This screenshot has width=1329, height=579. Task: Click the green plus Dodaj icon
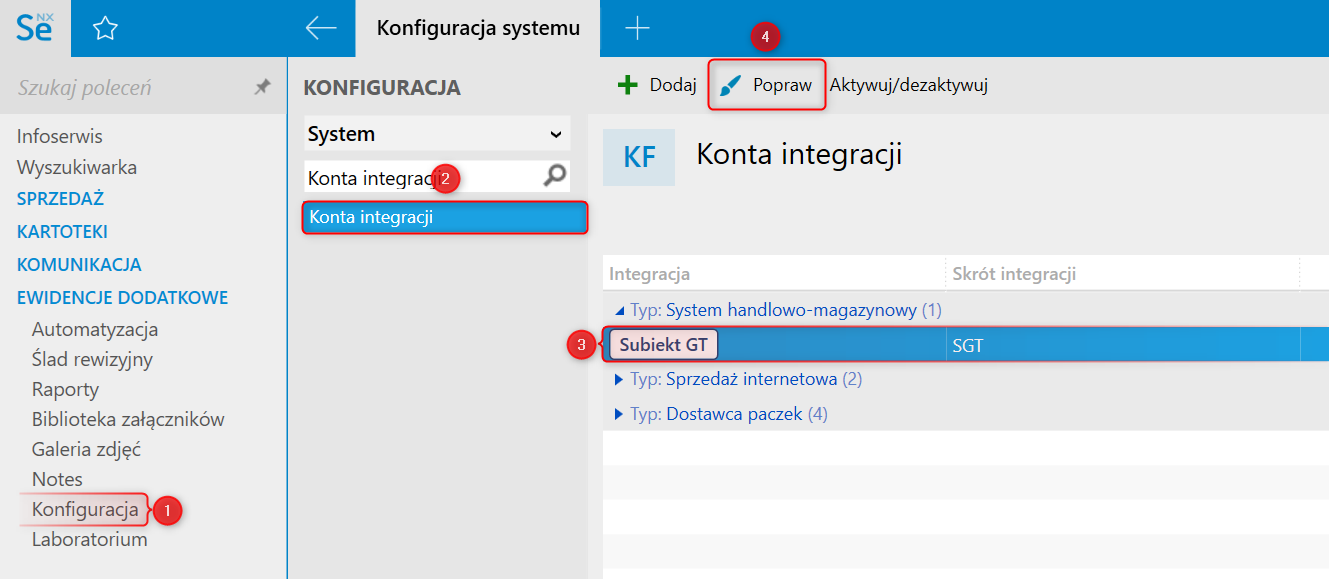[628, 85]
